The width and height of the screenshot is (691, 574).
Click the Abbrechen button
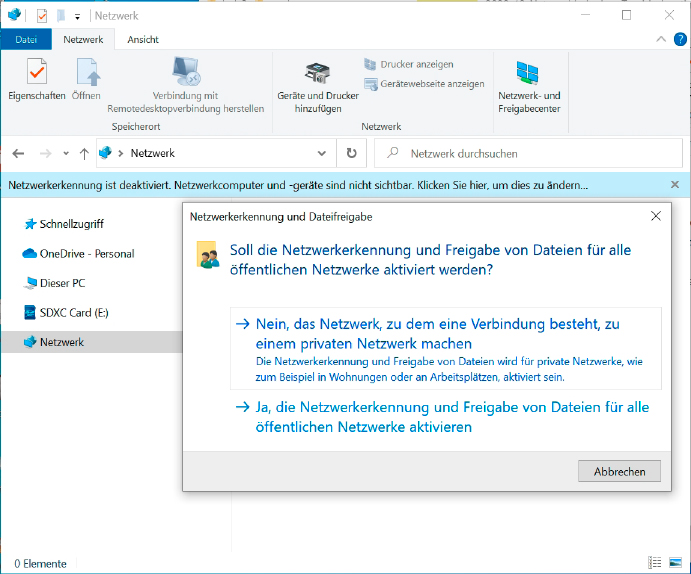click(x=619, y=471)
